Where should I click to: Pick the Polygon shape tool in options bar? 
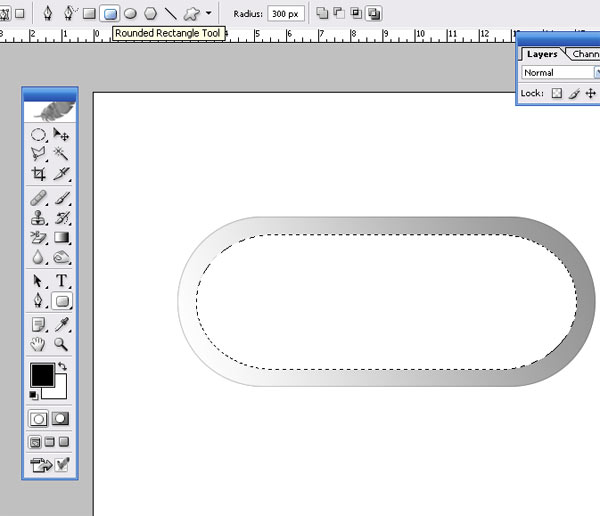tap(151, 14)
